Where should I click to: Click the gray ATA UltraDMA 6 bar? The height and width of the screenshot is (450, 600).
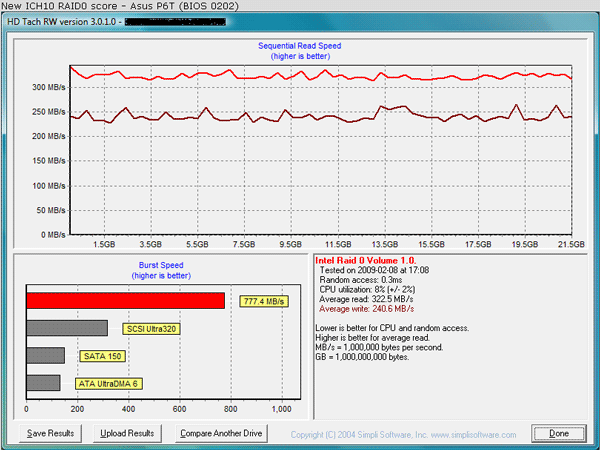[43, 383]
